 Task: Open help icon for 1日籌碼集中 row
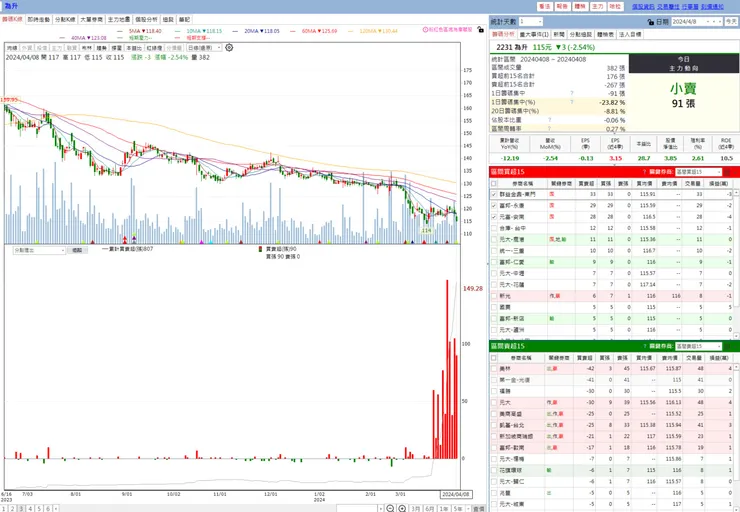point(572,93)
